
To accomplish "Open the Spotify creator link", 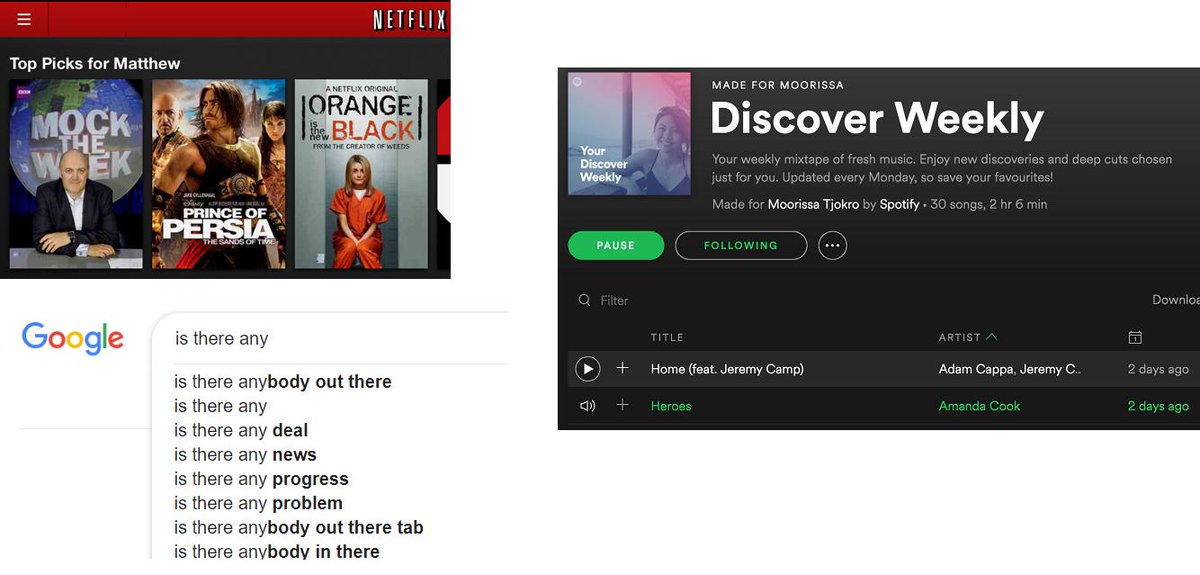I will coord(901,204).
